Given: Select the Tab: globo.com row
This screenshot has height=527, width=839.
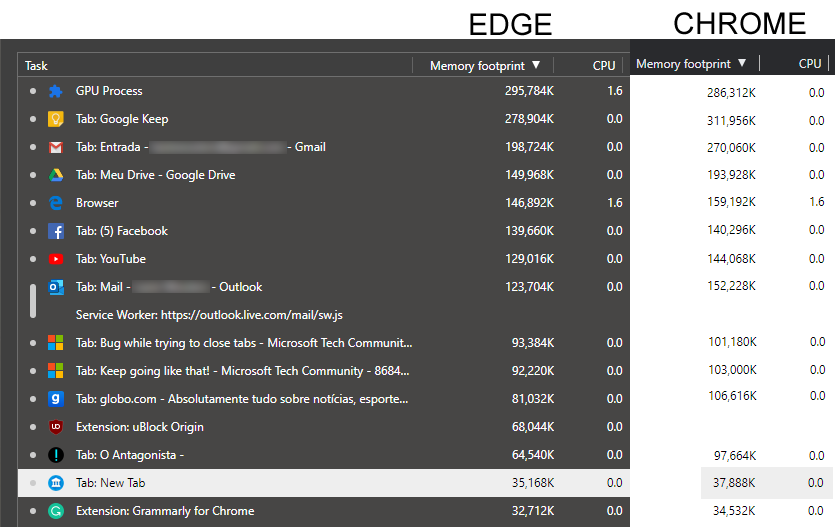Looking at the screenshot, I should click(x=324, y=399).
